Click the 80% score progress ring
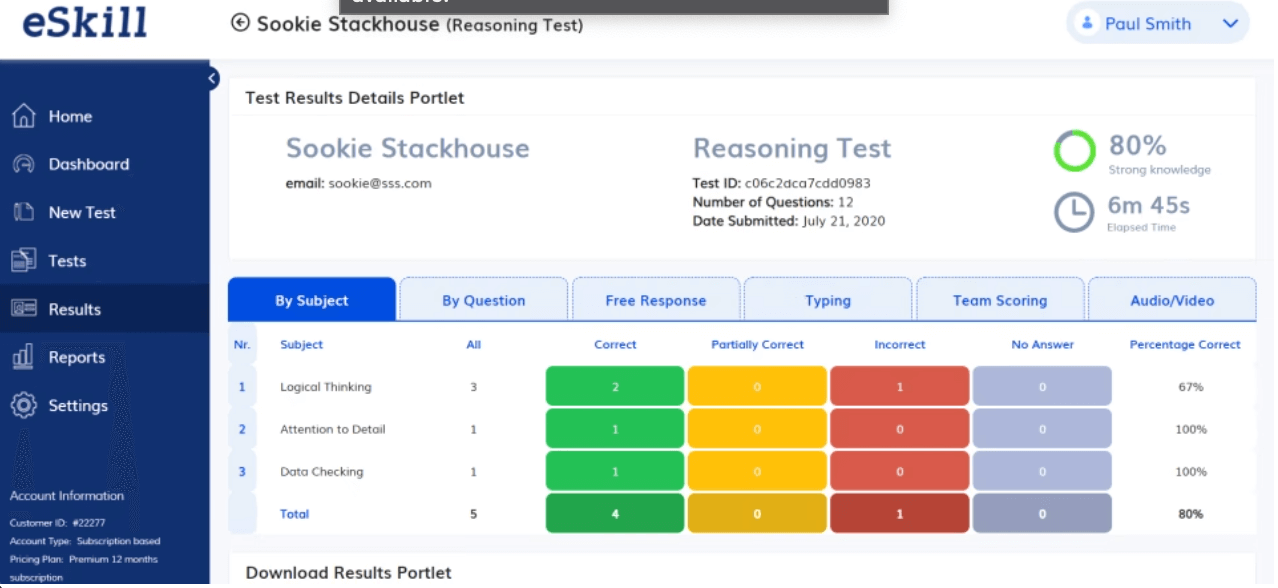Screen dimensions: 1278x588 tap(1075, 151)
